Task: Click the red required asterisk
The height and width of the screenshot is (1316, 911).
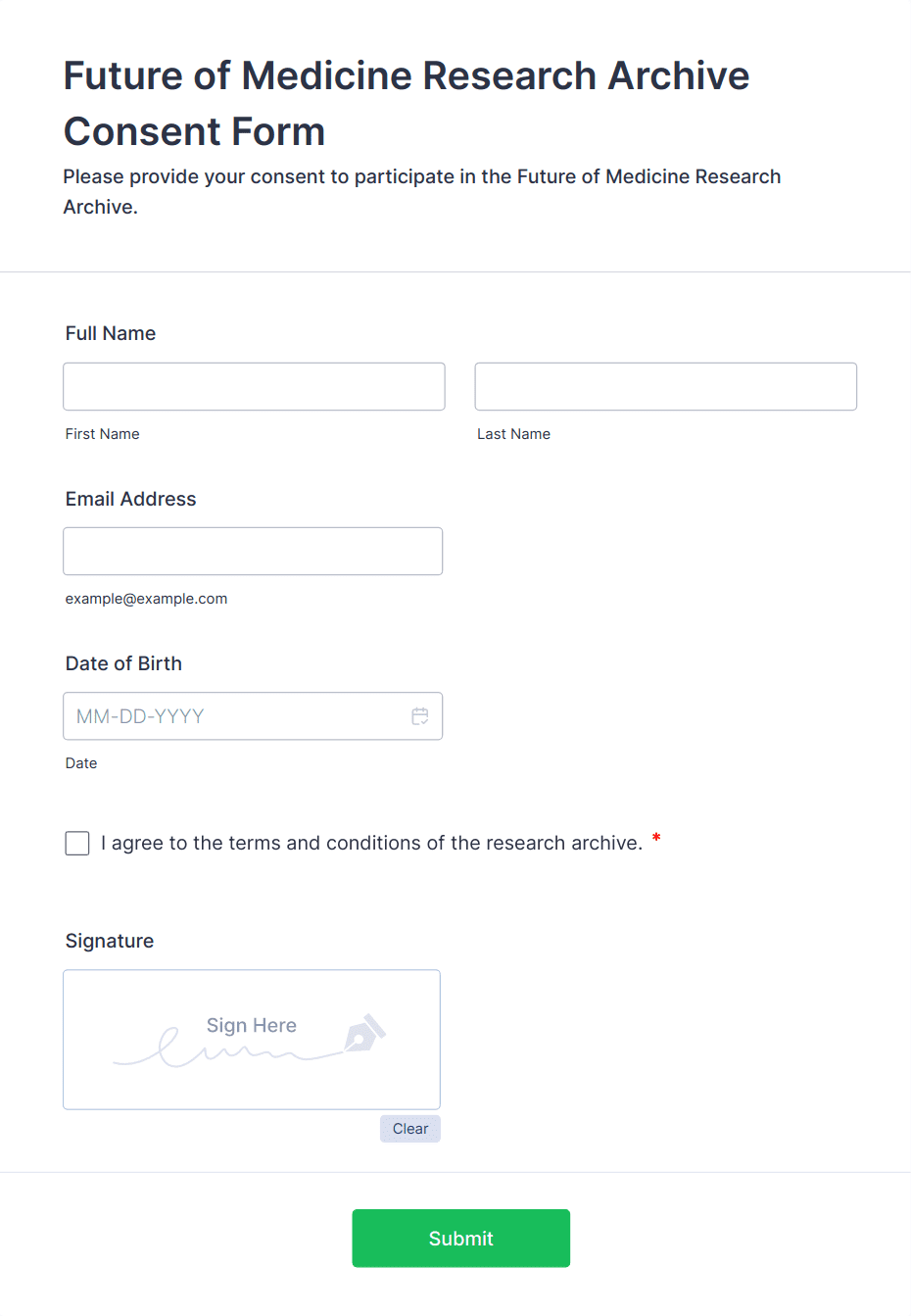Action: pos(656,838)
